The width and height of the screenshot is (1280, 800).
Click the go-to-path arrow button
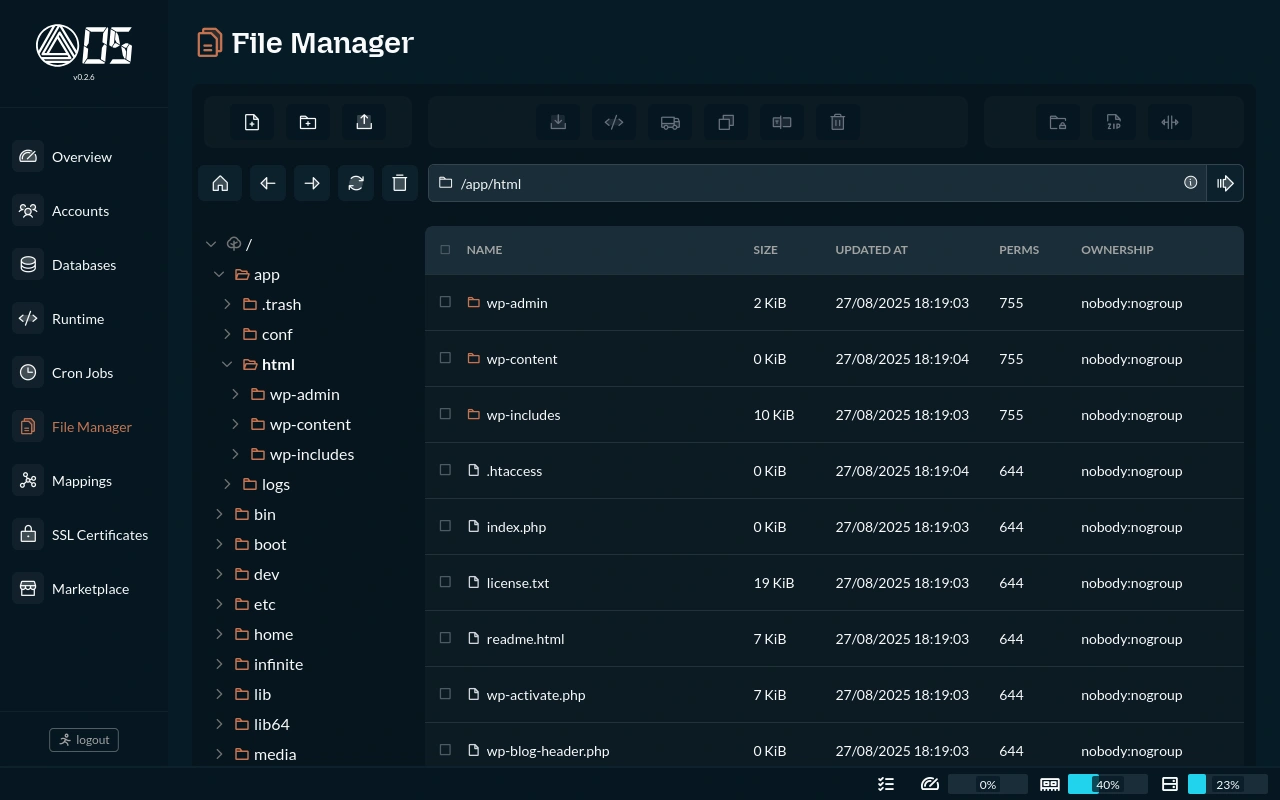tap(1225, 183)
